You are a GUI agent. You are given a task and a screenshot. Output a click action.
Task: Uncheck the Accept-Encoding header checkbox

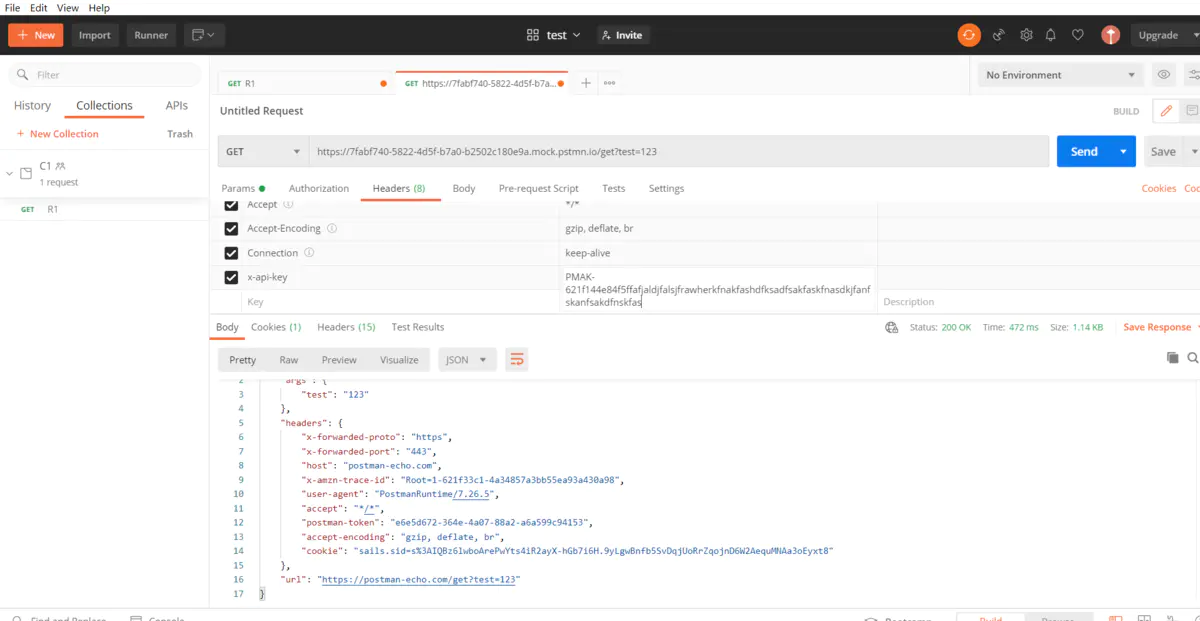point(231,229)
